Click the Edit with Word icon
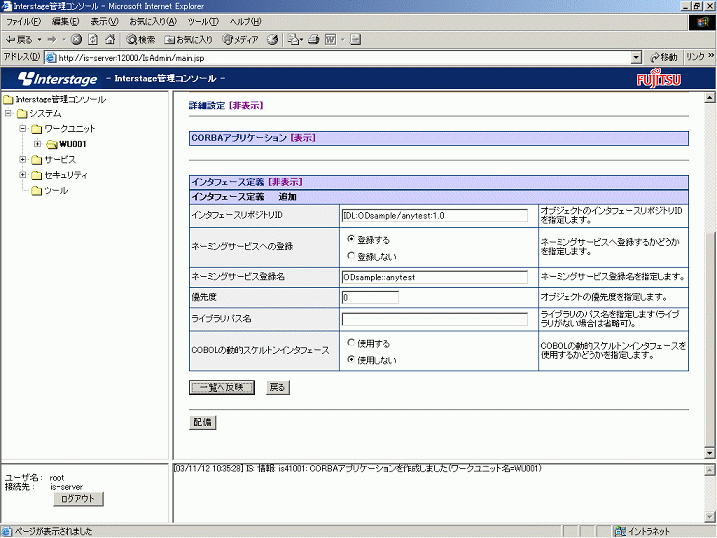The height and width of the screenshot is (538, 717). [x=330, y=40]
